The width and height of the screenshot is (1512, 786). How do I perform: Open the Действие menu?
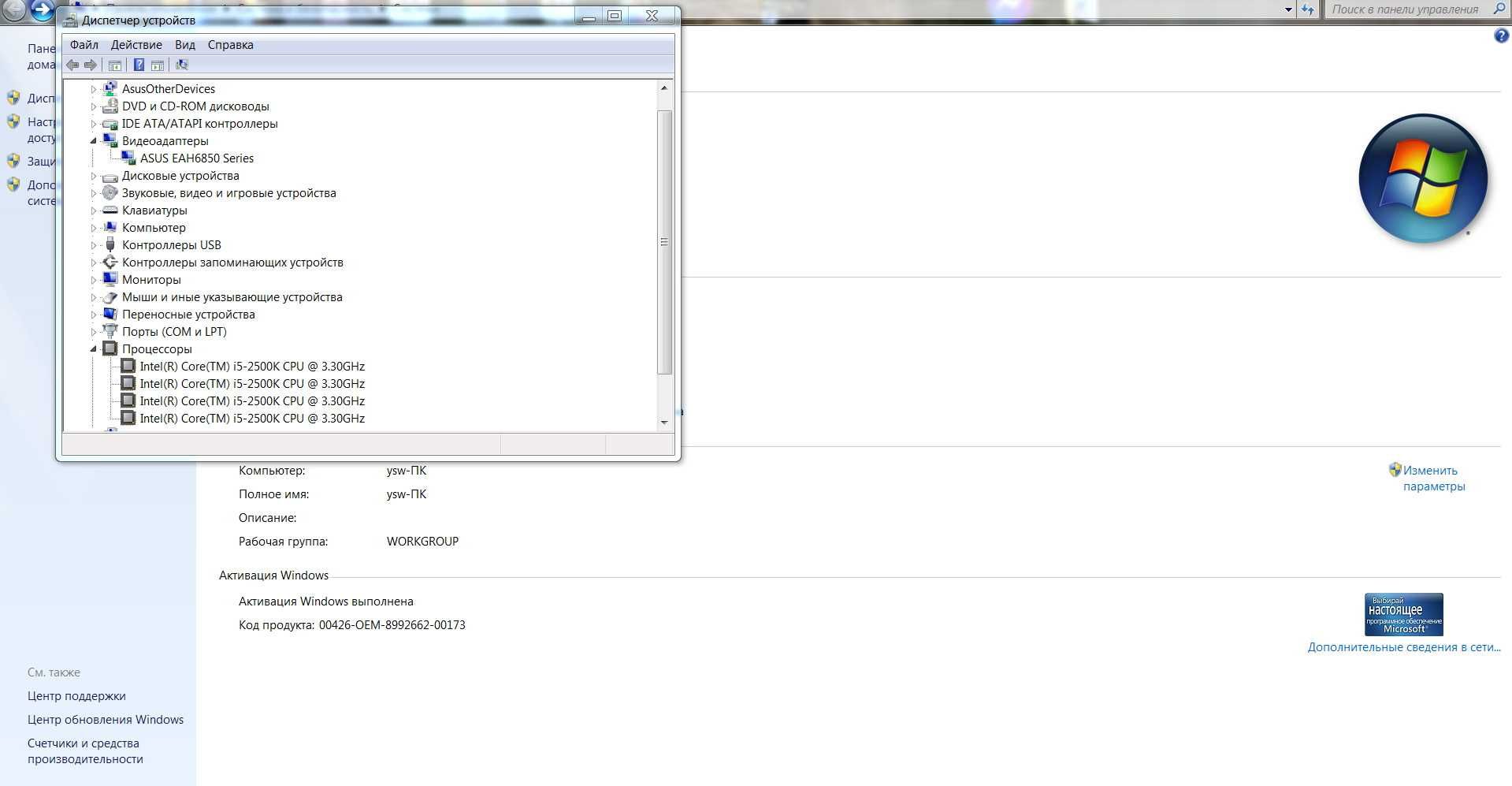coord(136,45)
